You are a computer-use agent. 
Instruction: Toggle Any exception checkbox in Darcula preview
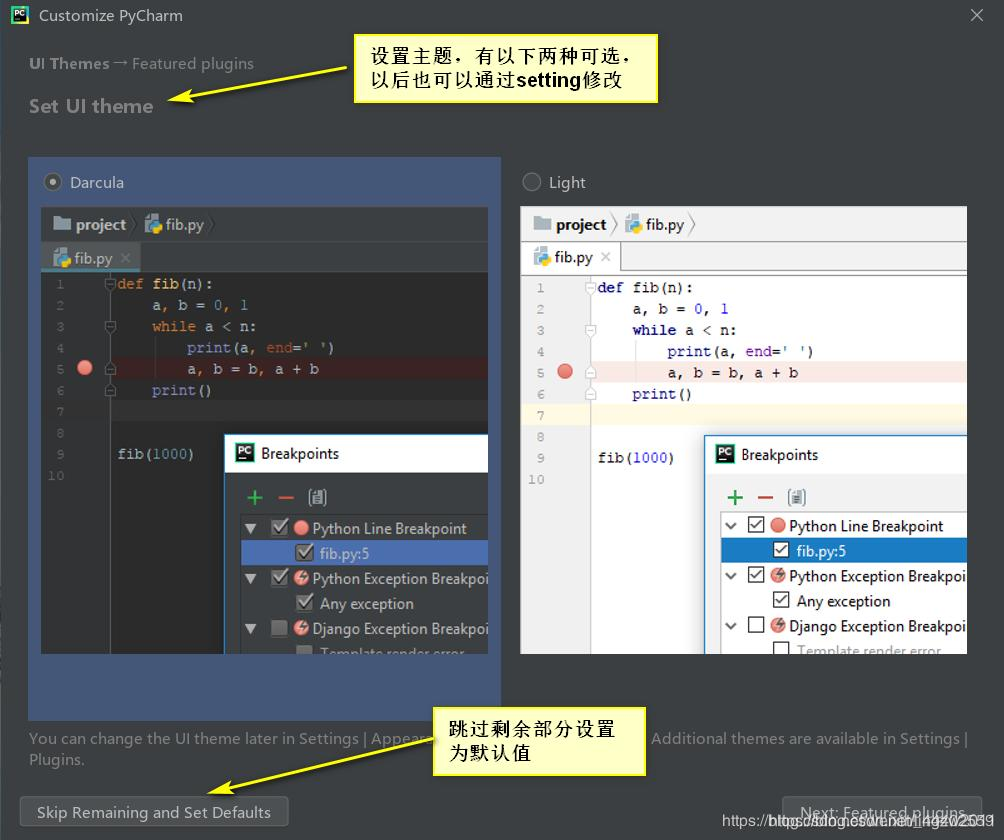[x=304, y=602]
